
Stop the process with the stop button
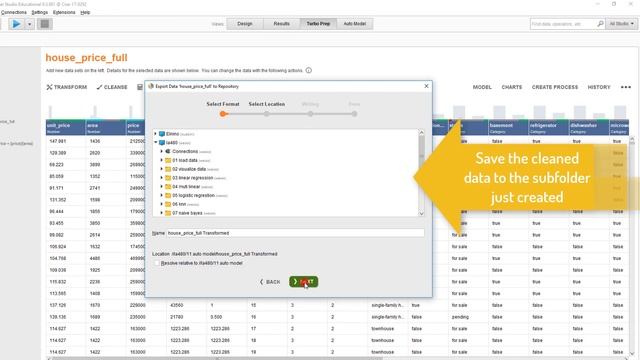(x=45, y=24)
